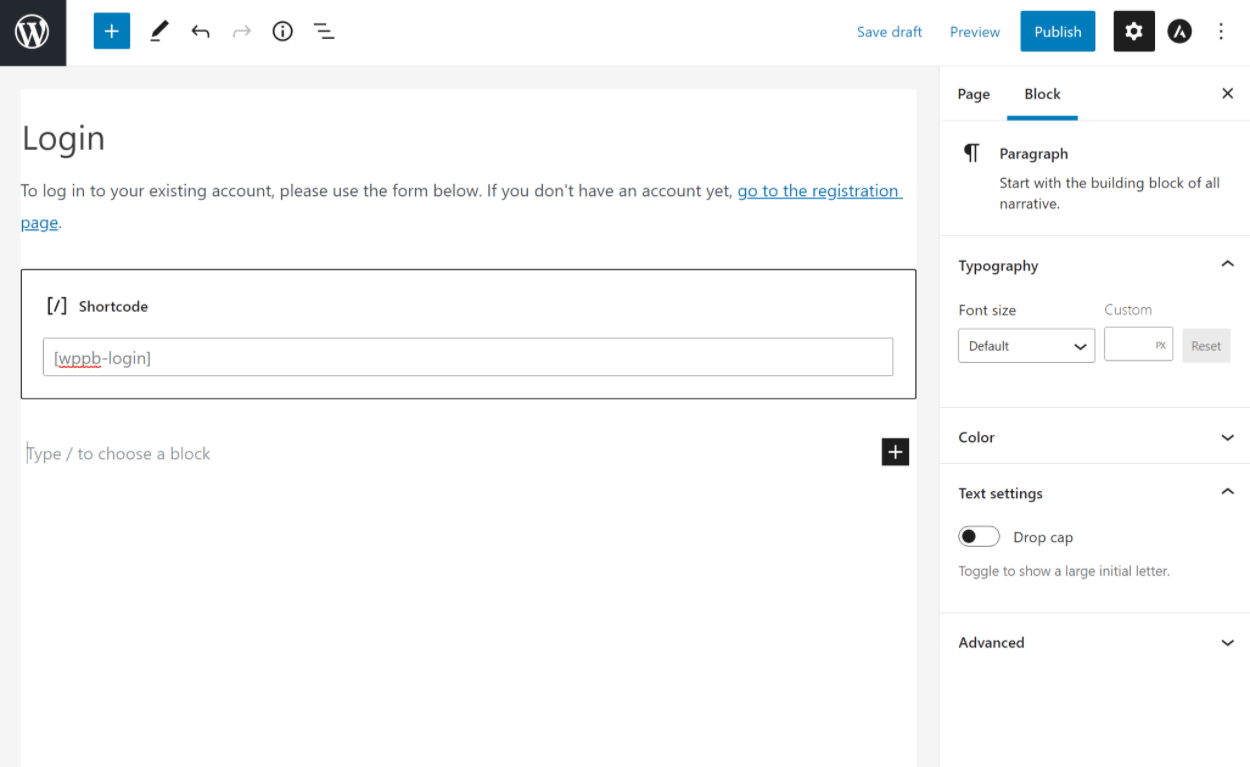This screenshot has height=767, width=1250.
Task: Click the black add block button in the empty paragraph
Action: click(895, 452)
